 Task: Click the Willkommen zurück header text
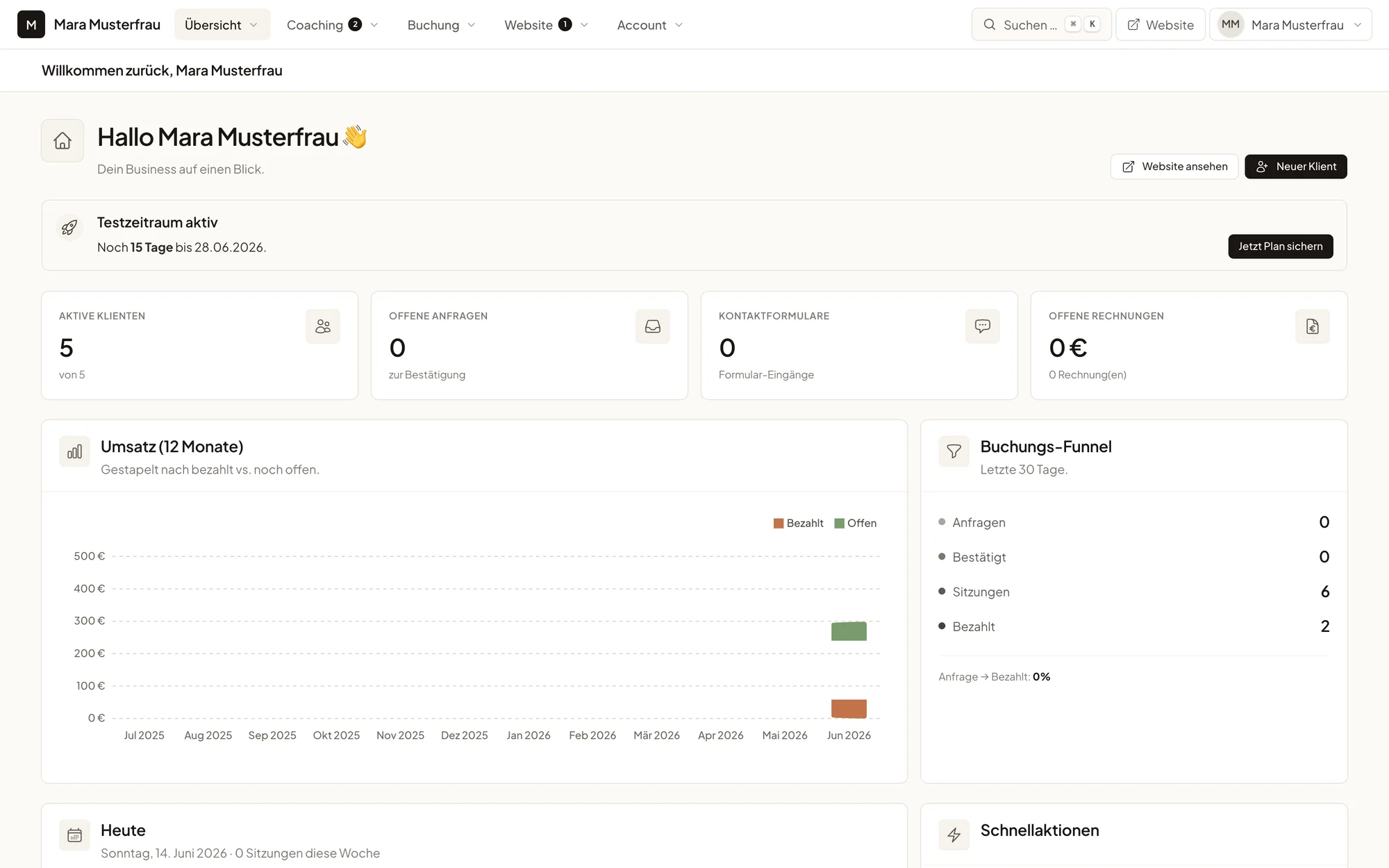162,70
